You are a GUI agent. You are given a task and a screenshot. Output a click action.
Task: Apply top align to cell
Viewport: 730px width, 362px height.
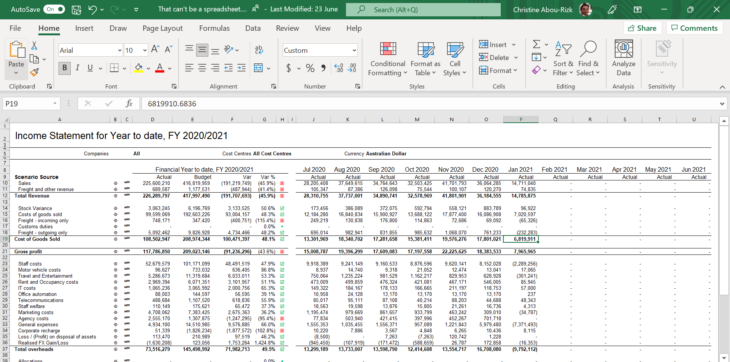coord(189,50)
